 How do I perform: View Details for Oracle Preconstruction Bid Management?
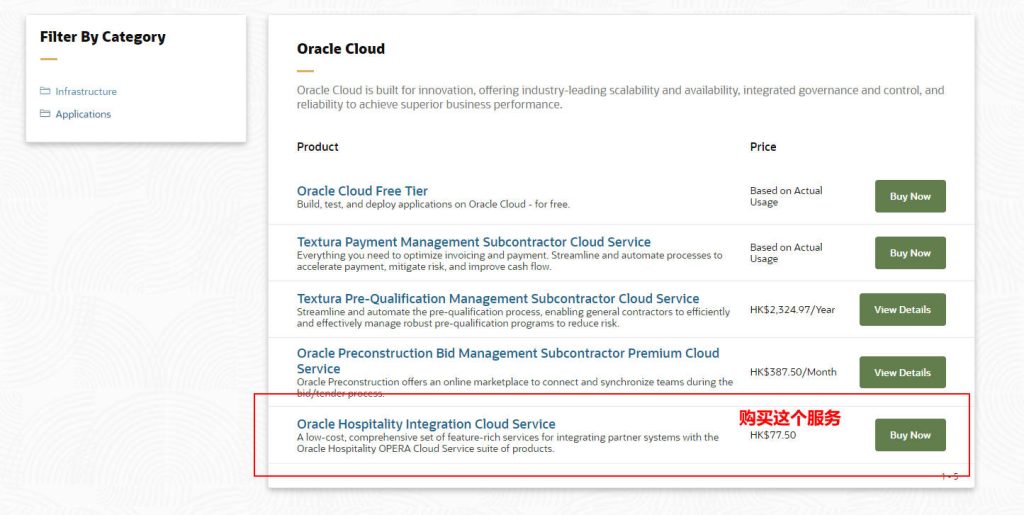(x=903, y=372)
